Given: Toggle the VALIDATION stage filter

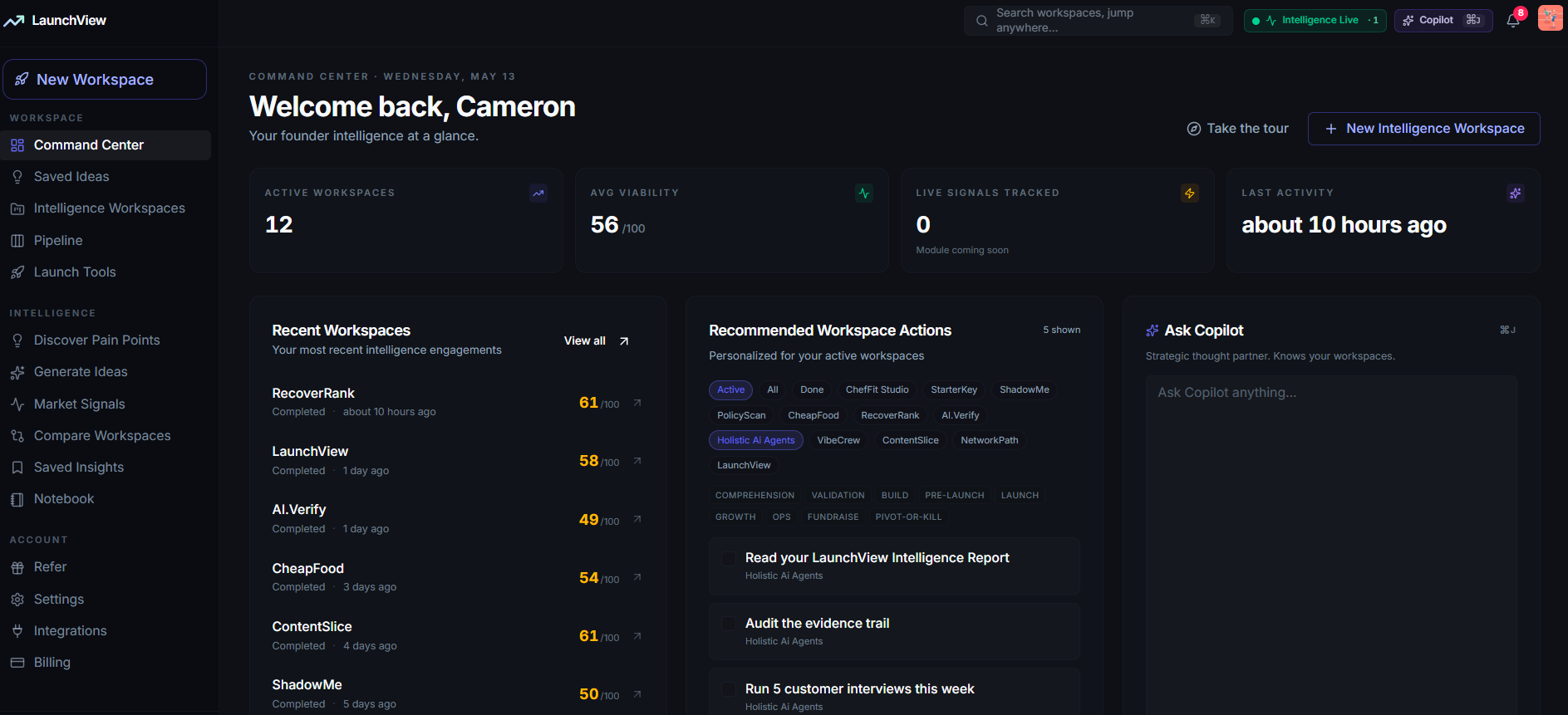Looking at the screenshot, I should 838,495.
